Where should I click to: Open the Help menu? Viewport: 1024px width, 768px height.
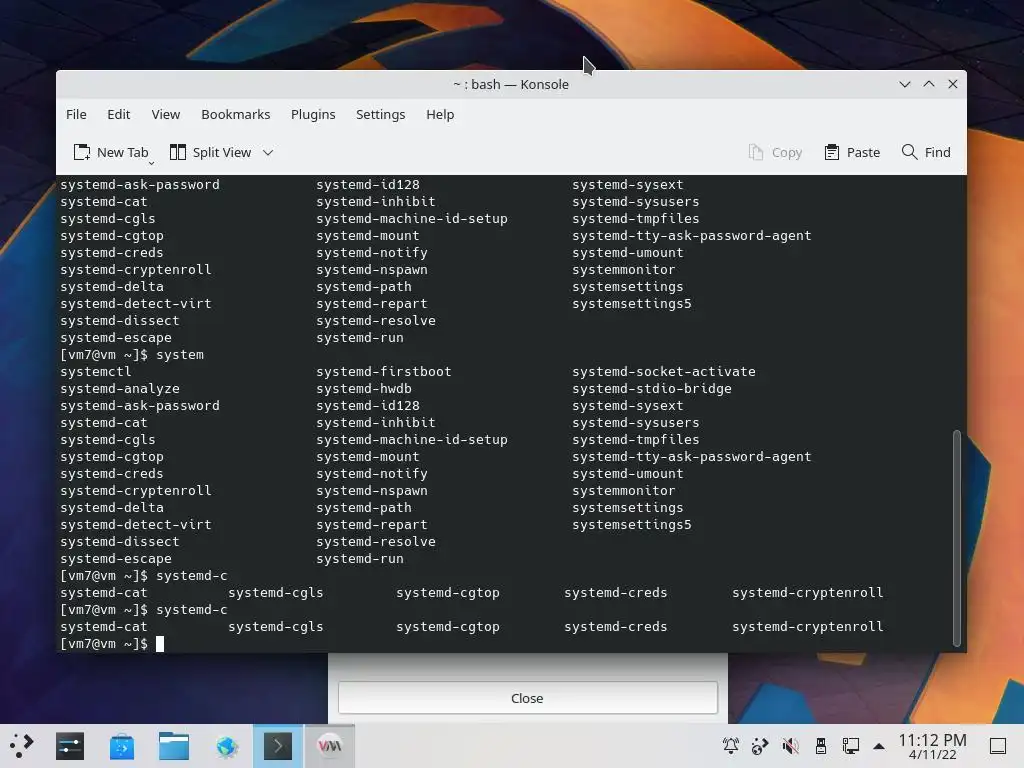[x=440, y=114]
